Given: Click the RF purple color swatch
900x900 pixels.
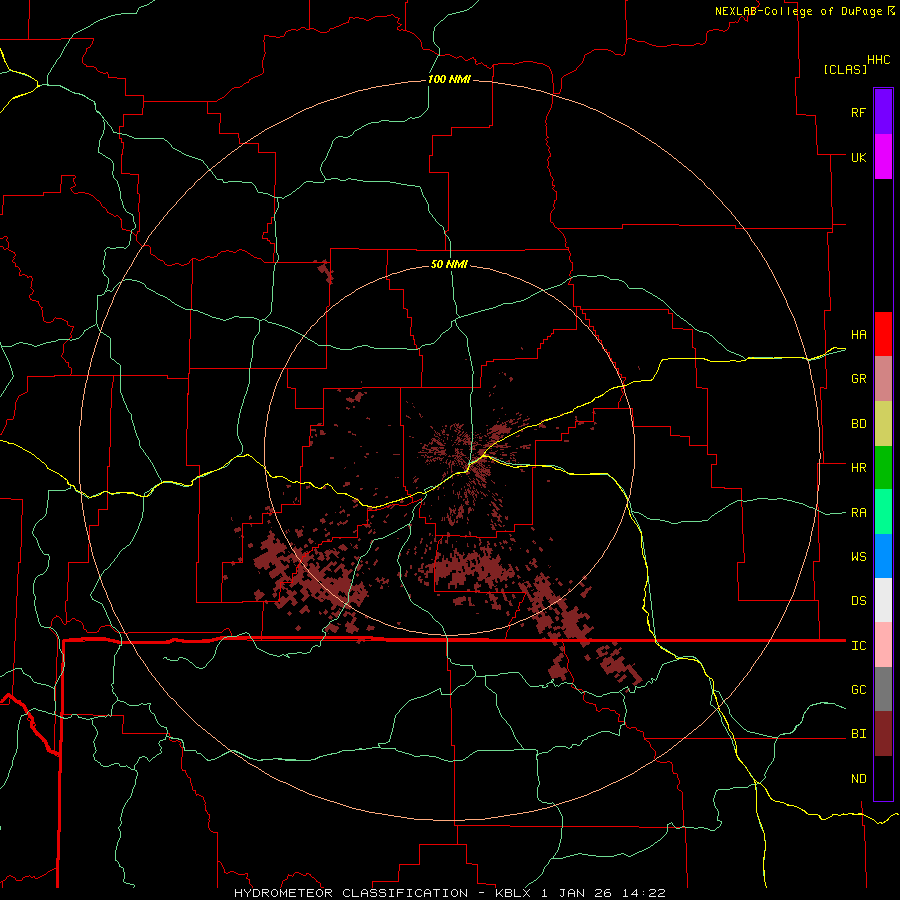Looking at the screenshot, I should click(x=883, y=112).
